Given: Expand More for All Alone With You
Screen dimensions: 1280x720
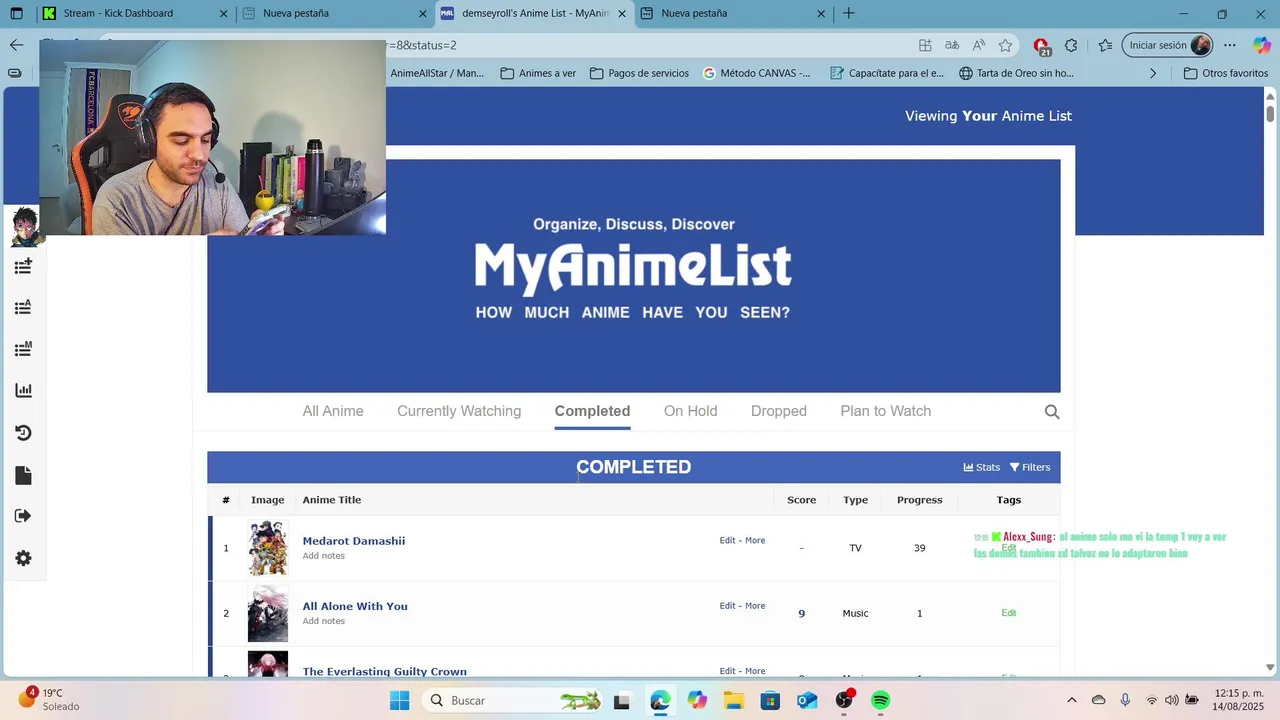Looking at the screenshot, I should 755,606.
